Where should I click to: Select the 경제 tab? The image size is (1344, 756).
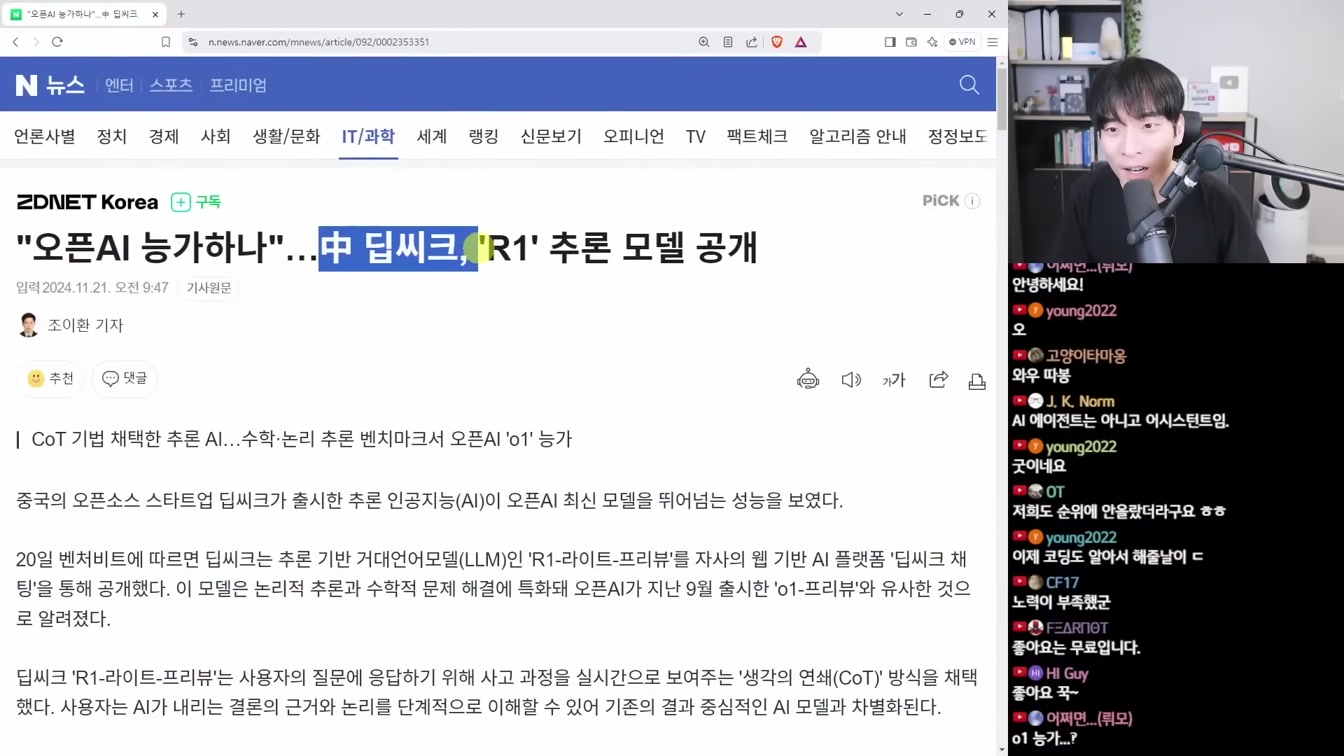[x=164, y=136]
